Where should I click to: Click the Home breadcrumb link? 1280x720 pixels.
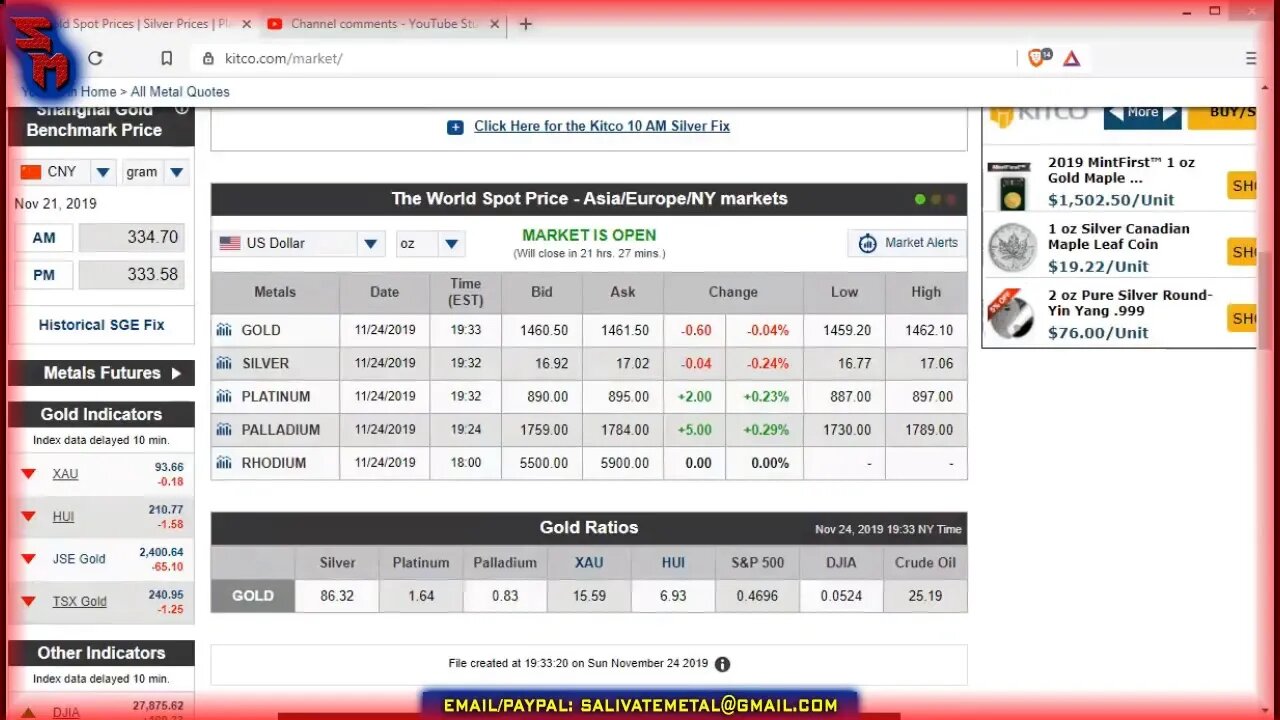pyautogui.click(x=98, y=91)
